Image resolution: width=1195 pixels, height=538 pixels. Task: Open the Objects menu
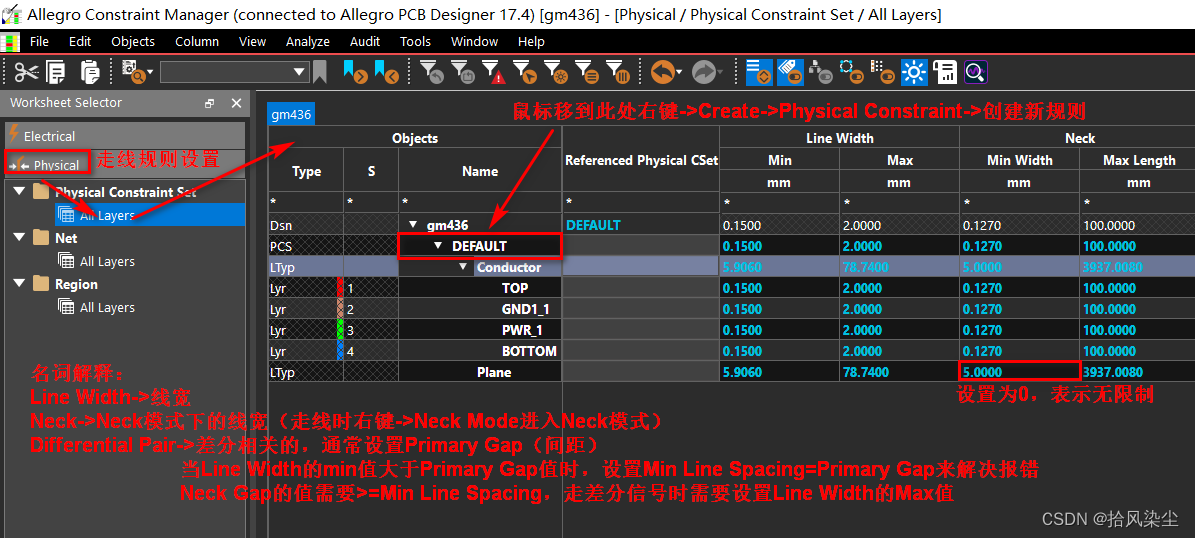coord(133,42)
